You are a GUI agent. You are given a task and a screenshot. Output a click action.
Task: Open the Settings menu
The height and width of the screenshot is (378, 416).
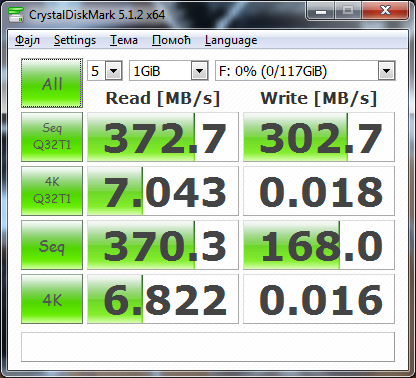pyautogui.click(x=75, y=40)
